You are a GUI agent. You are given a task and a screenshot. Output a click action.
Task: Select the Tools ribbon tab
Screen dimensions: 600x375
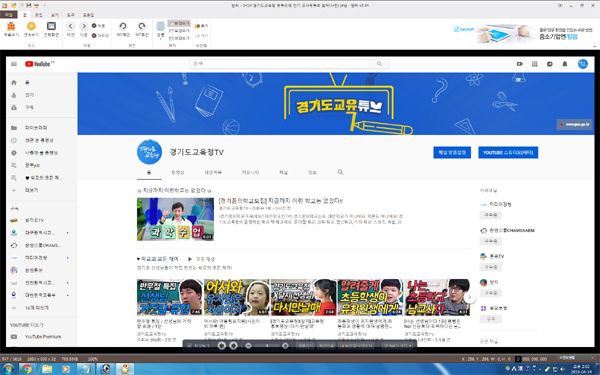coord(71,15)
